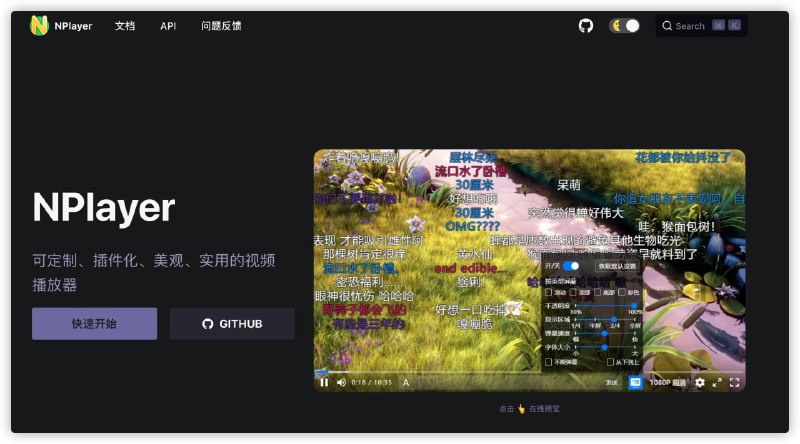Enable the 从下到上 checkbox
The width and height of the screenshot is (800, 444).
click(610, 362)
